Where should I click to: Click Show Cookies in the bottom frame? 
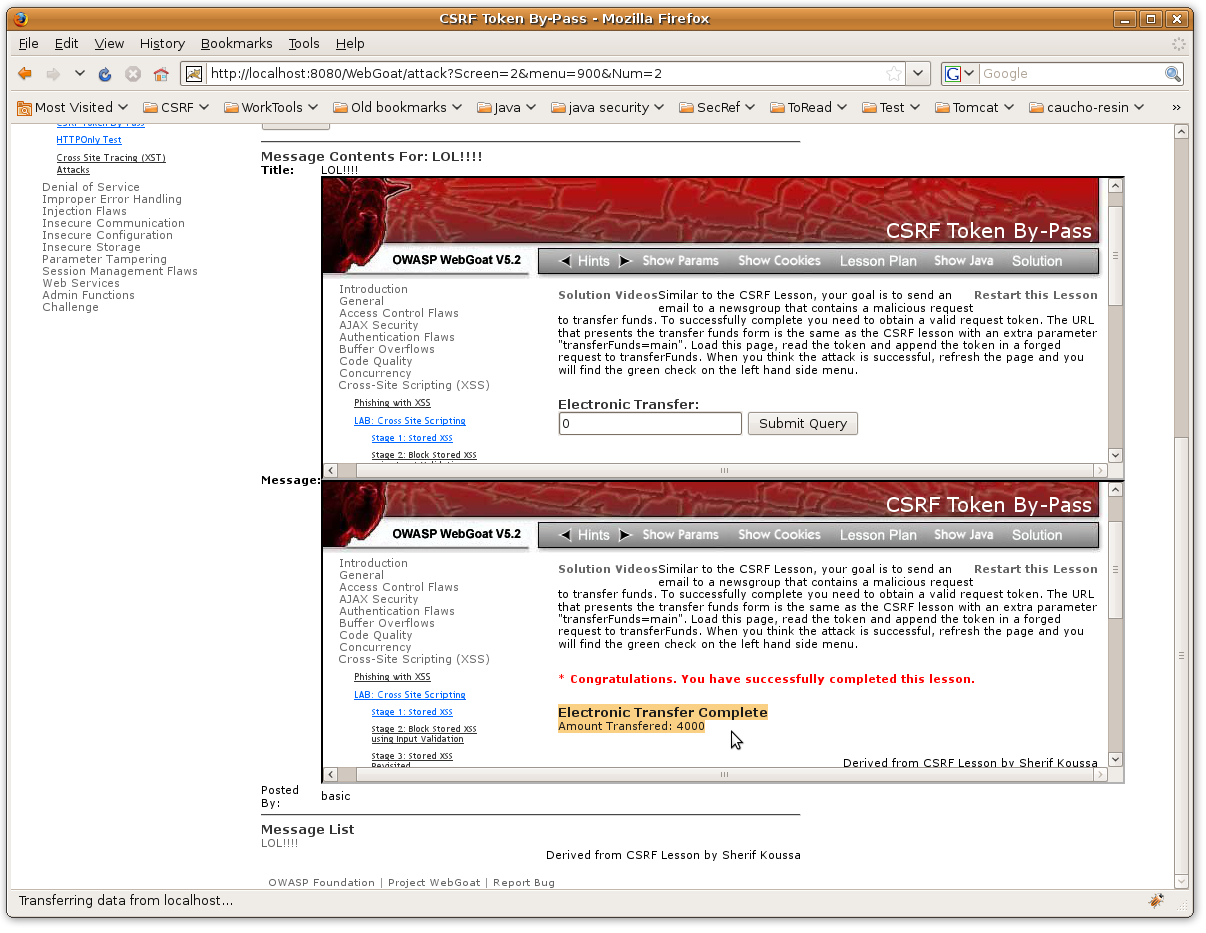tap(779, 535)
